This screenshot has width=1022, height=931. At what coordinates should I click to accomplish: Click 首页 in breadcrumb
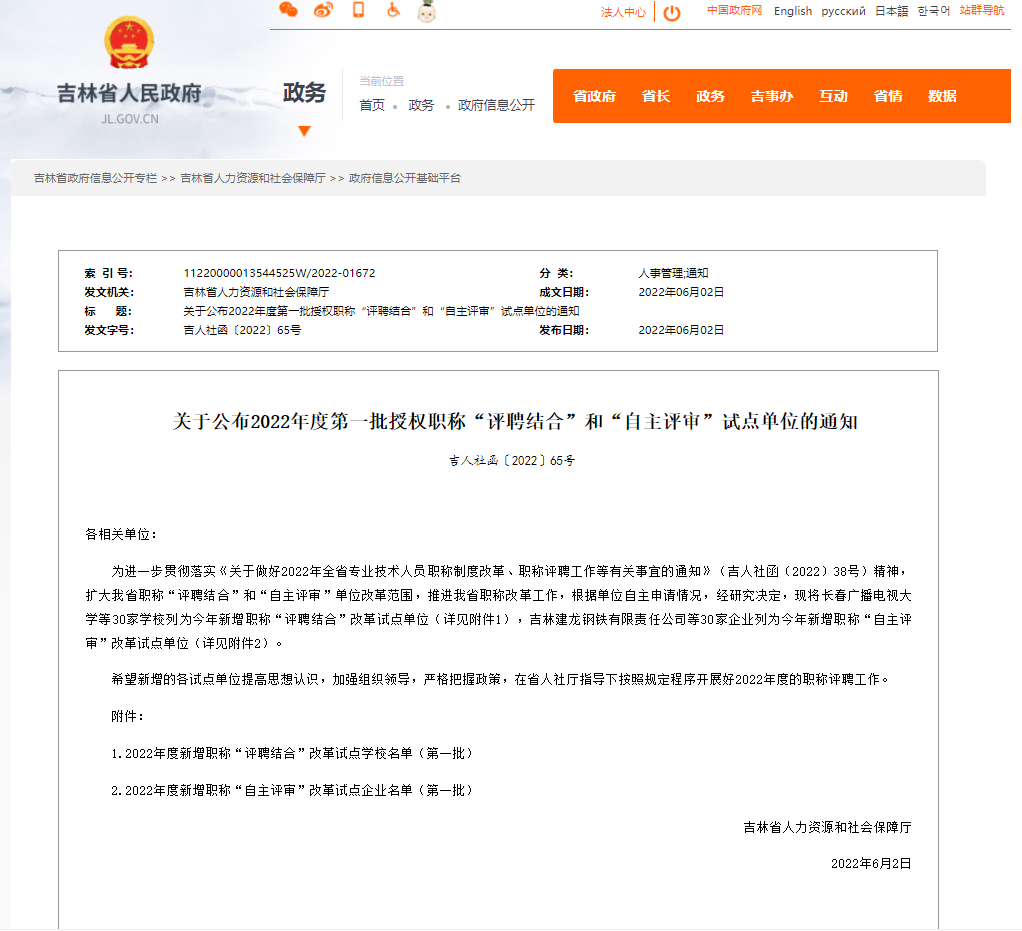point(372,105)
